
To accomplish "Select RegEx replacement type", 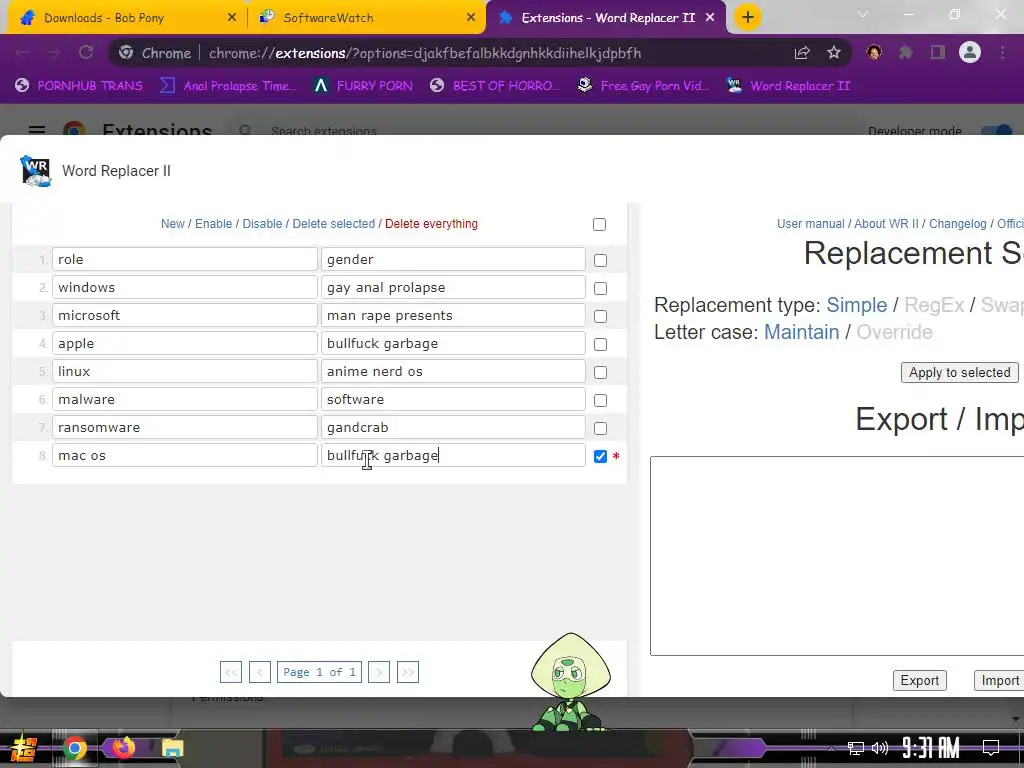I will pos(934,305).
